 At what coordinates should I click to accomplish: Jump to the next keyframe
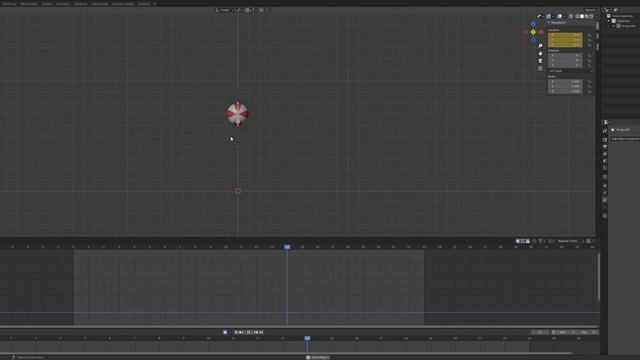(256, 332)
